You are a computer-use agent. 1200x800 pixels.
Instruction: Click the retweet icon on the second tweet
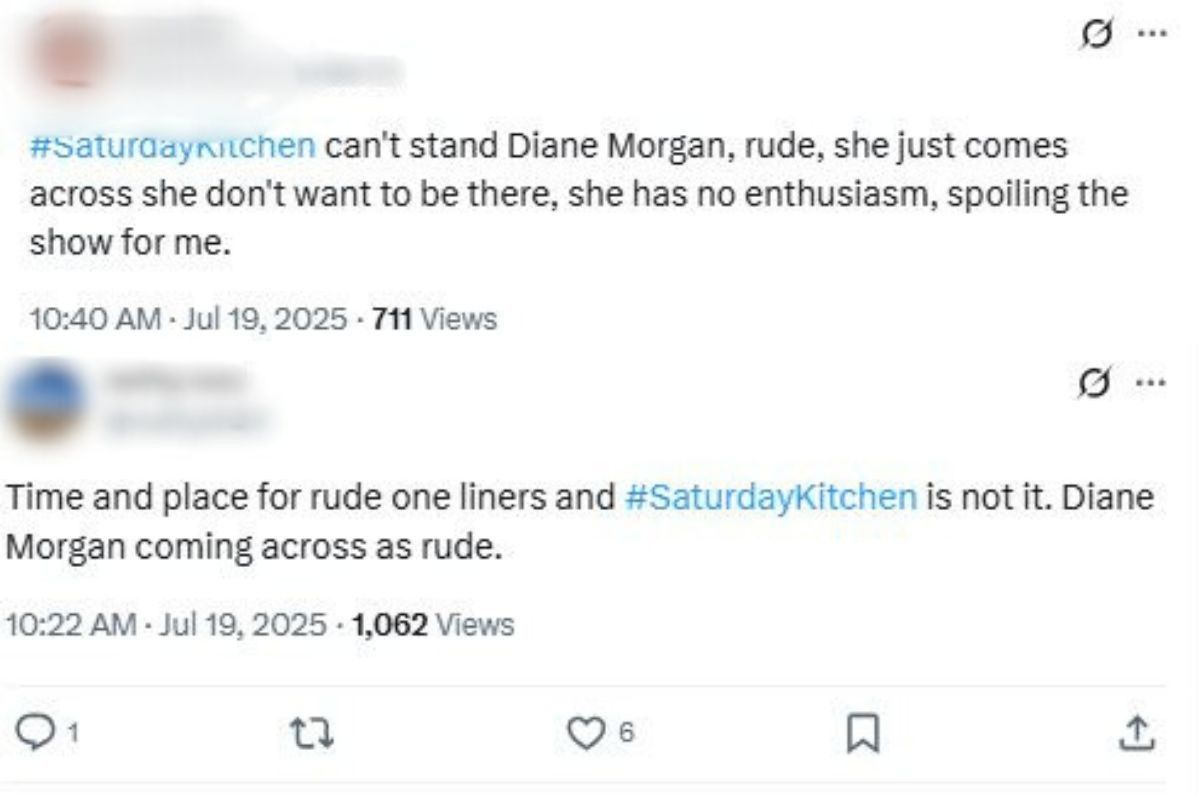310,733
